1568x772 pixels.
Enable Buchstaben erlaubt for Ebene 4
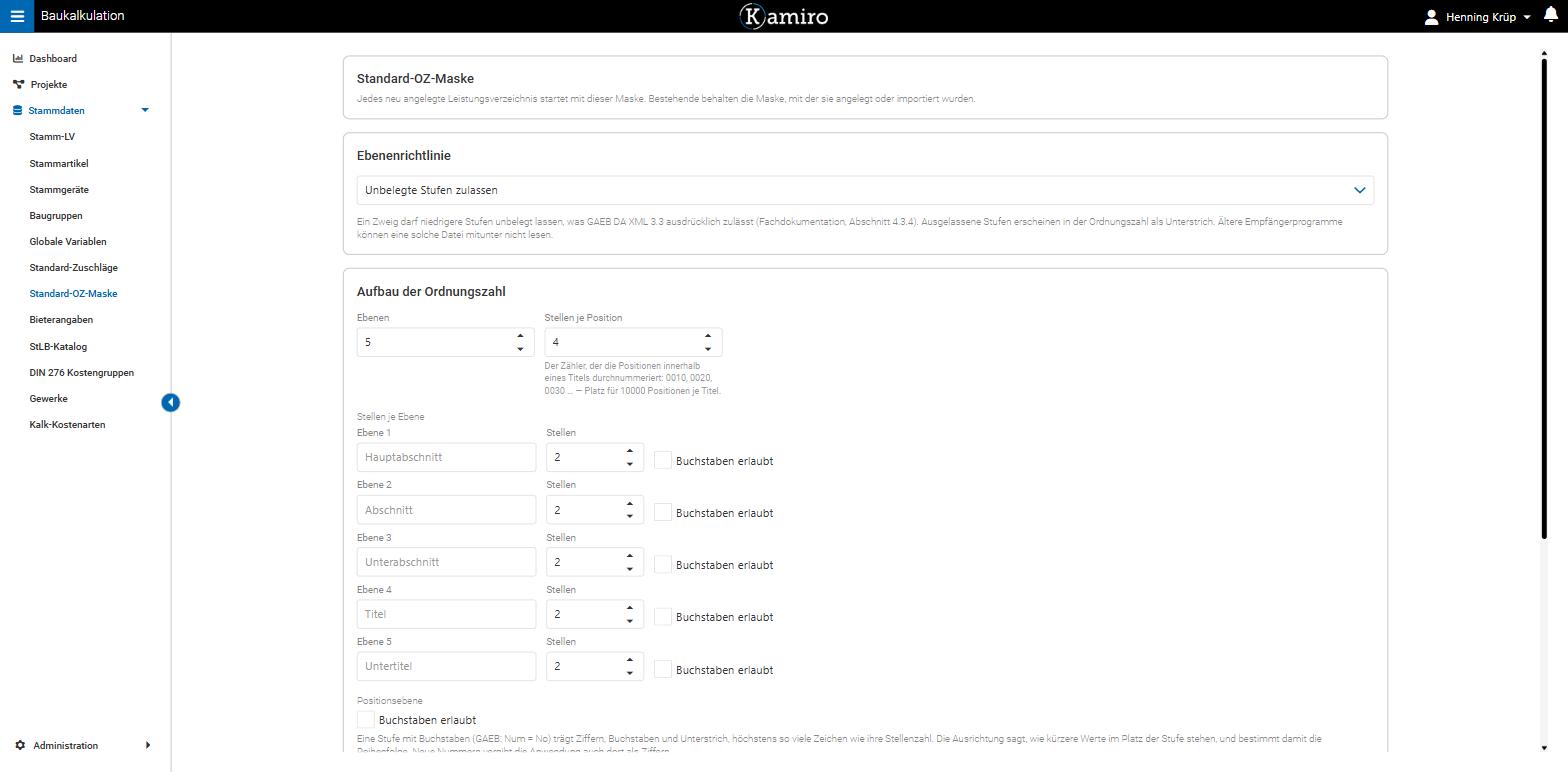tap(663, 616)
